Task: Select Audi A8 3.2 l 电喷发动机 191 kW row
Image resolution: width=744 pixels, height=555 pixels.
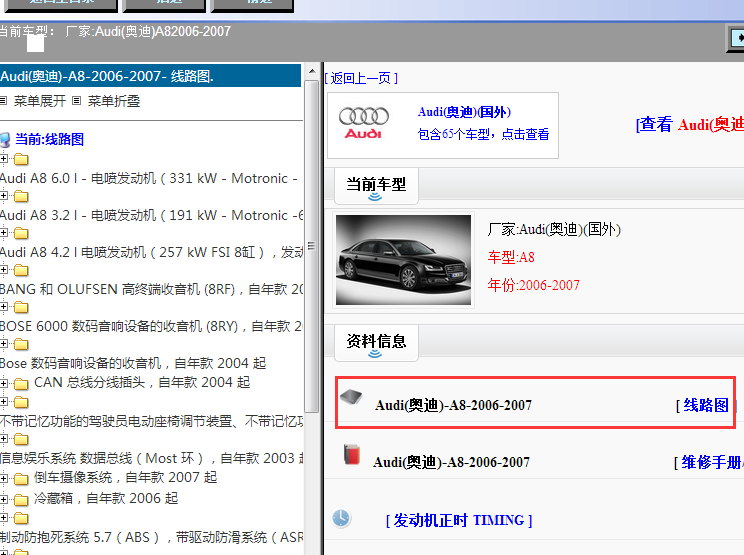Action: click(151, 215)
